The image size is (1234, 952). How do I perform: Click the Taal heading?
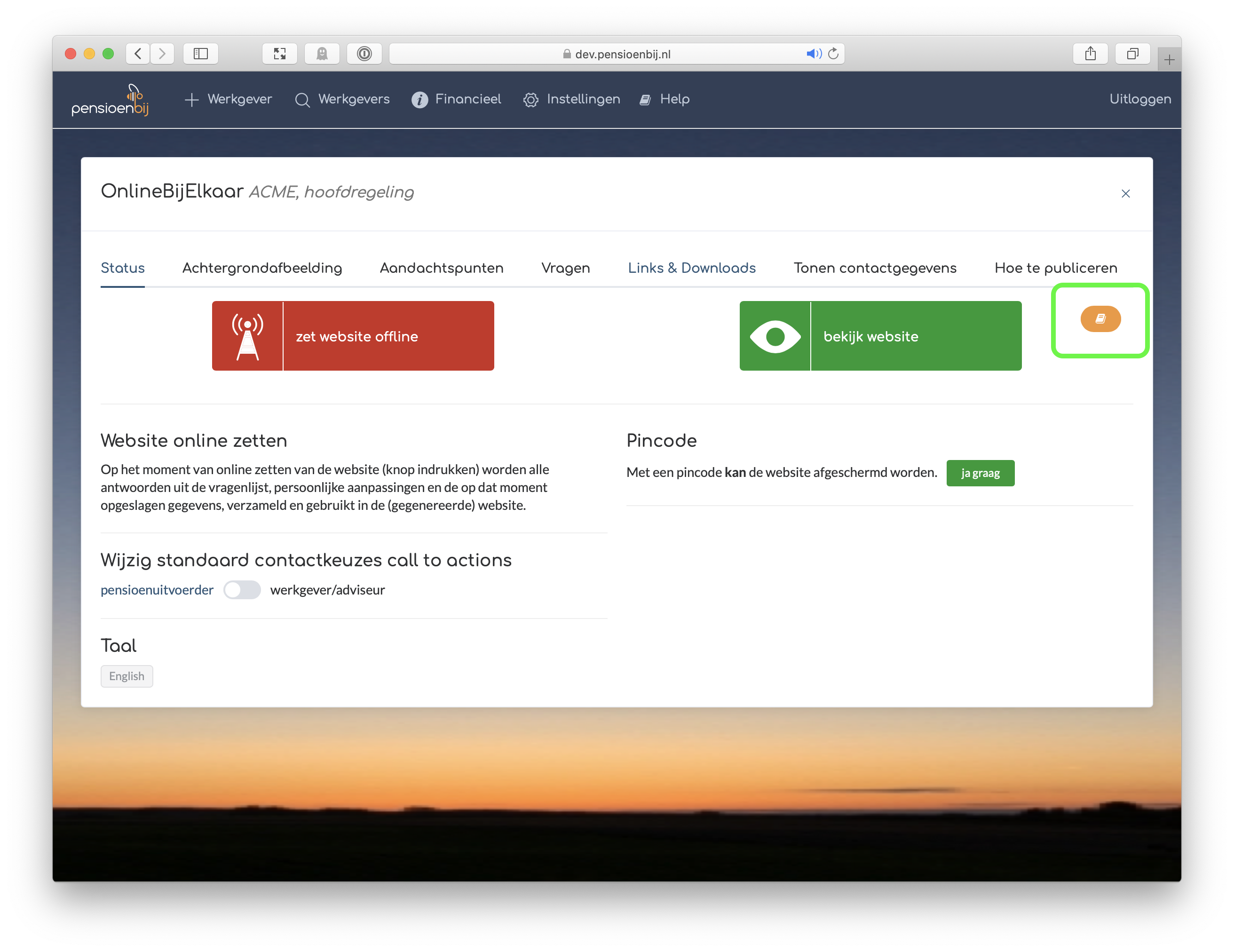click(118, 646)
